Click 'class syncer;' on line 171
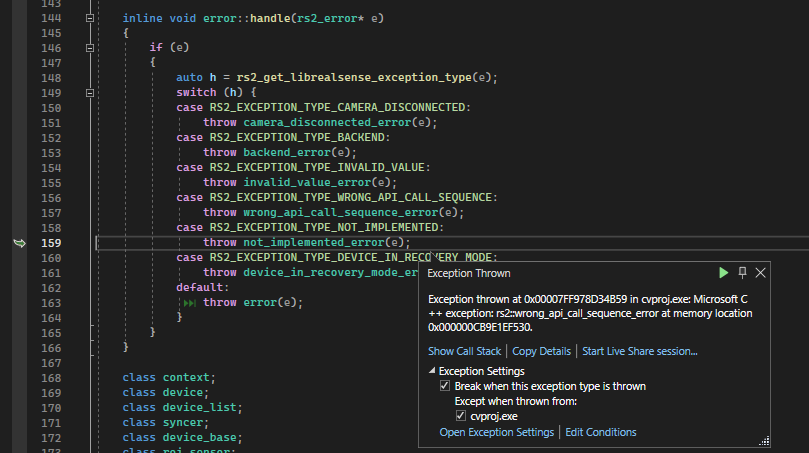Screen dimensions: 809x453 click(166, 422)
